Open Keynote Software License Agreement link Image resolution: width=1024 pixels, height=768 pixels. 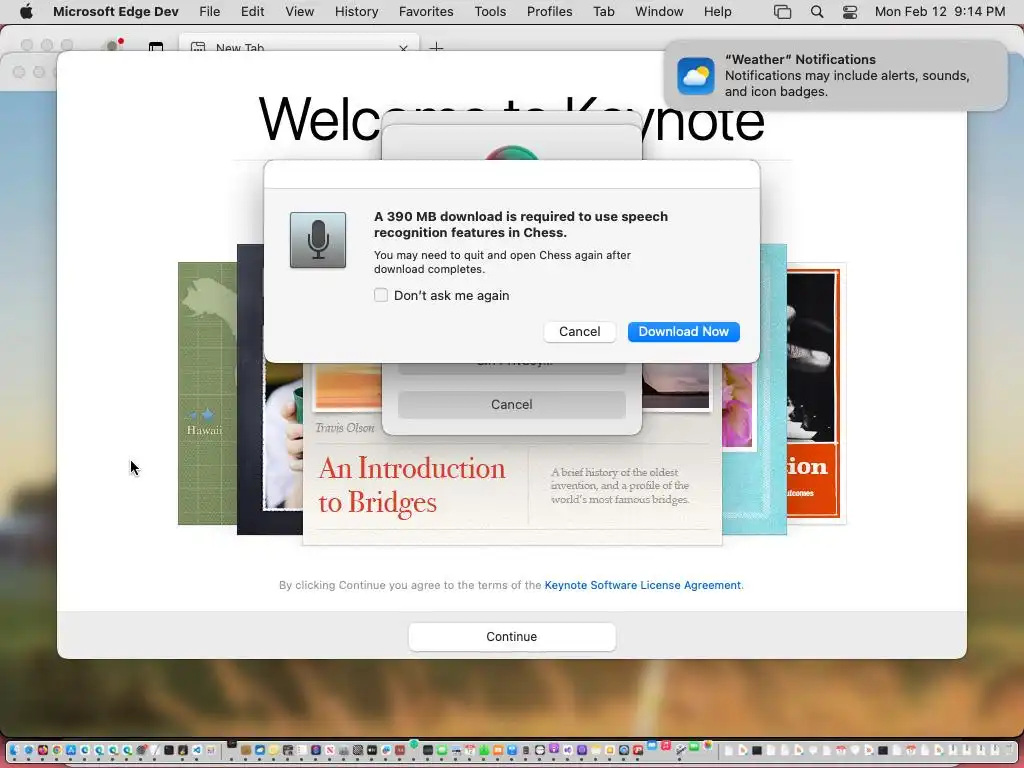tap(643, 585)
